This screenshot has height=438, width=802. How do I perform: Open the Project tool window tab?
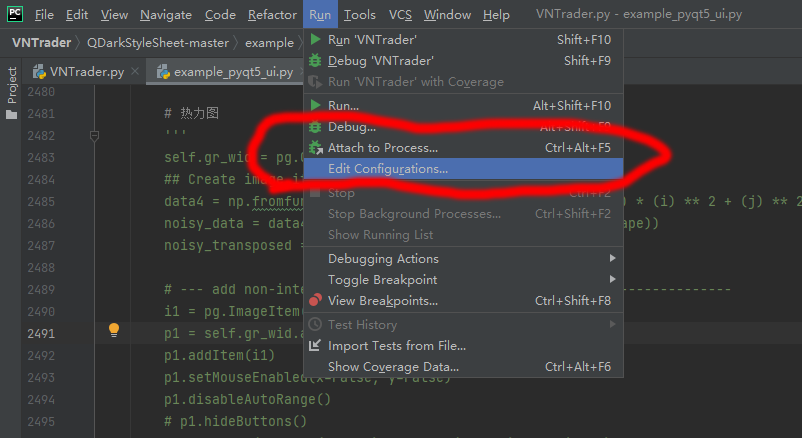pos(12,86)
